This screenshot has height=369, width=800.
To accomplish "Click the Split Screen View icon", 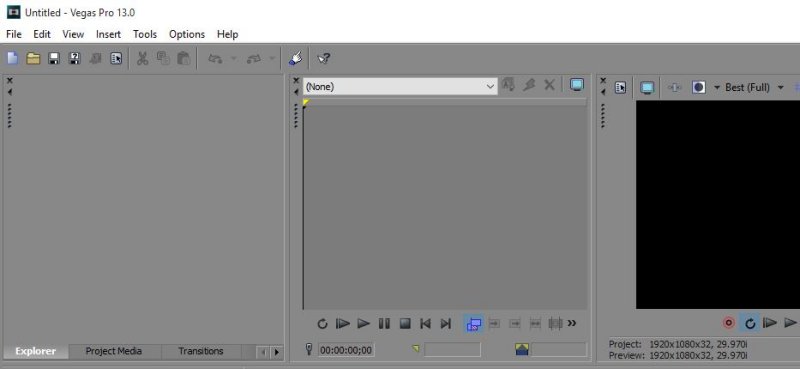I will click(698, 88).
